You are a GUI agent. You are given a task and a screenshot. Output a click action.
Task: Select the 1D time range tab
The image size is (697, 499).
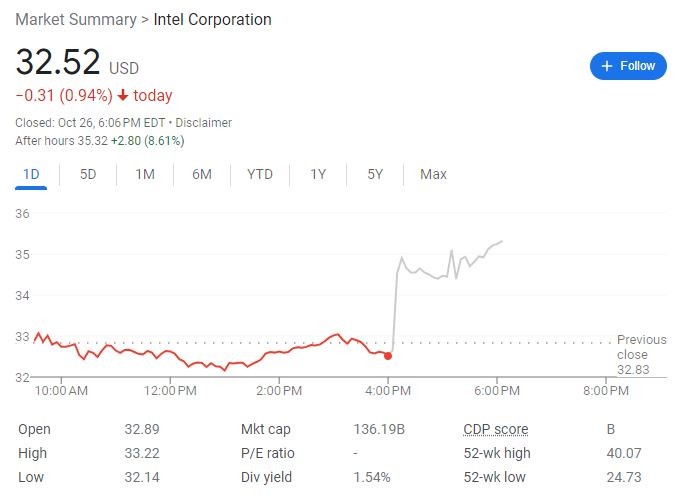click(31, 174)
